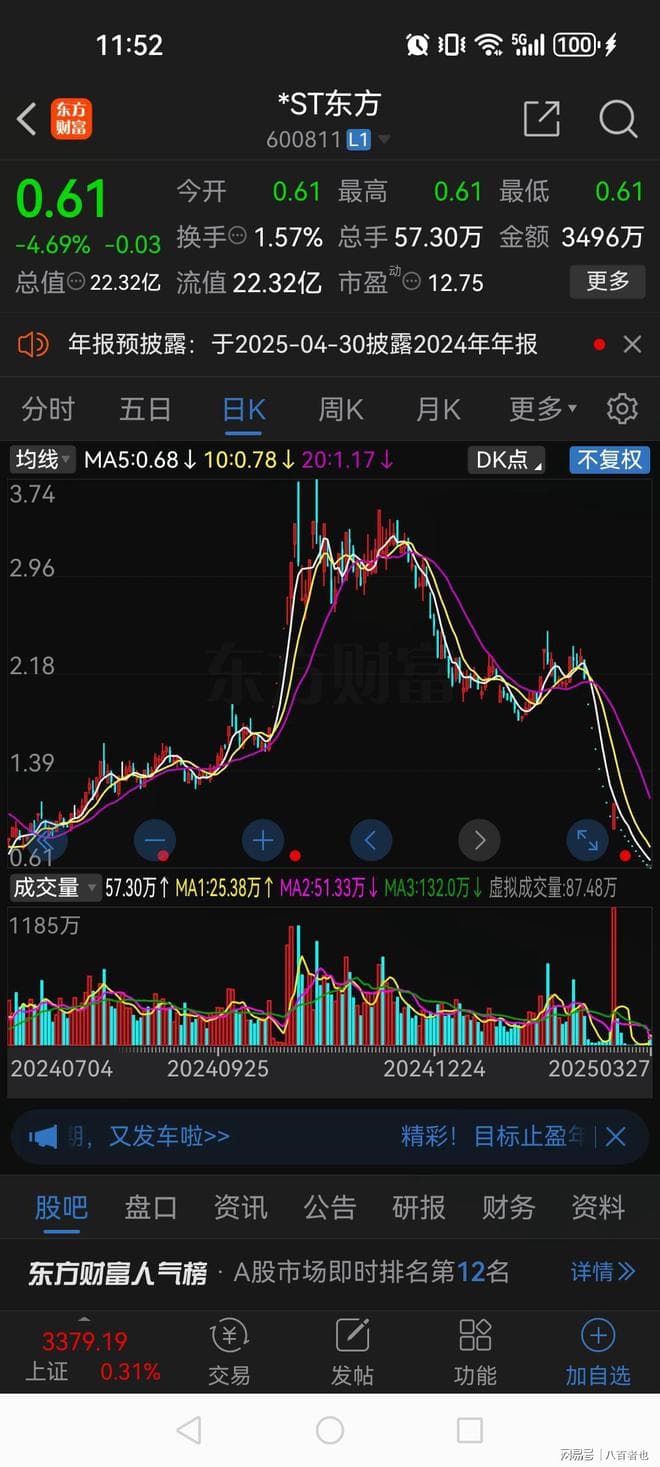Zoom in chart with plus button
The width and height of the screenshot is (660, 1467).
click(x=262, y=840)
